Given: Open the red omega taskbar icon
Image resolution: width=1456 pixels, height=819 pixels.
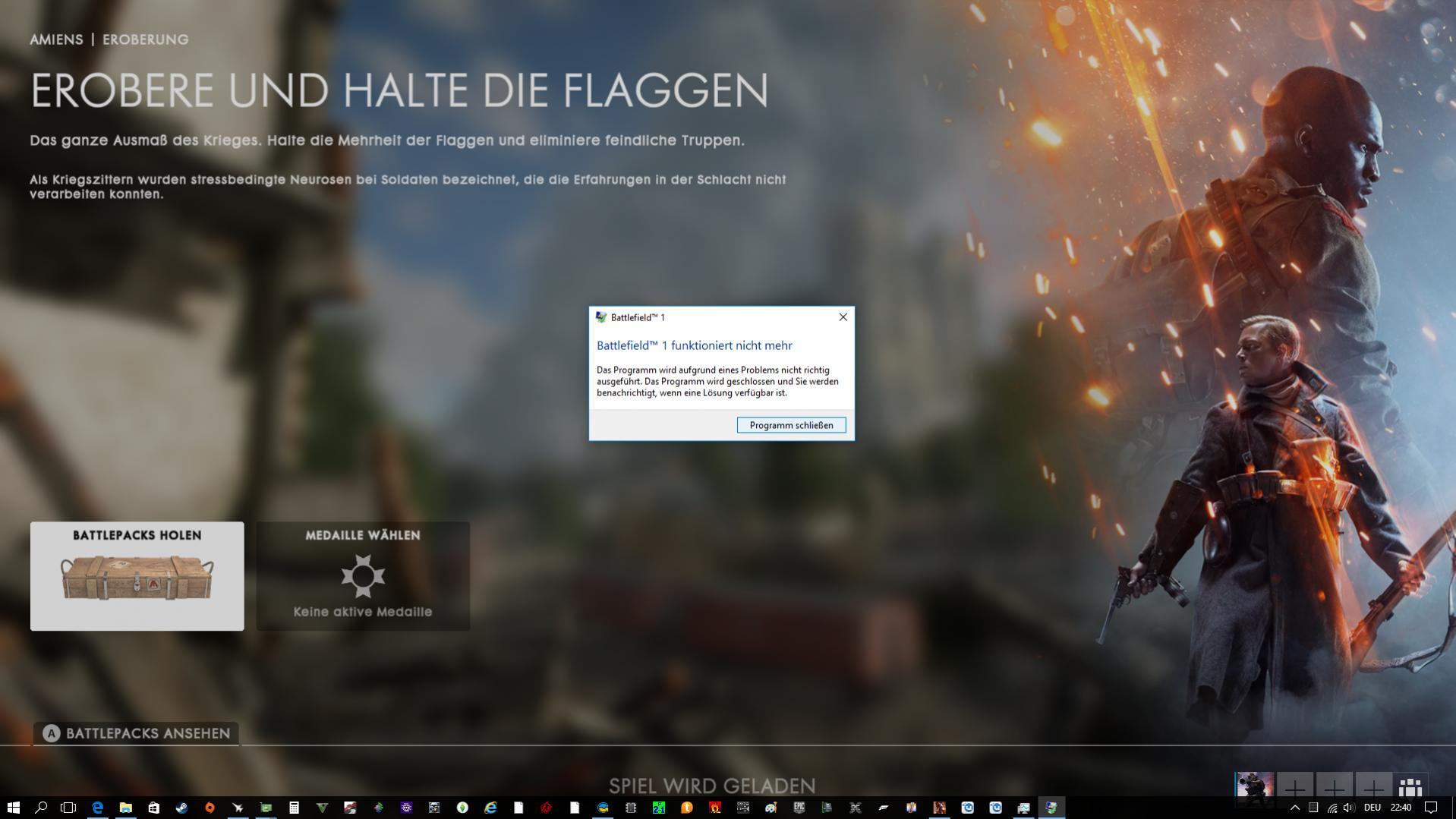Looking at the screenshot, I should (714, 808).
